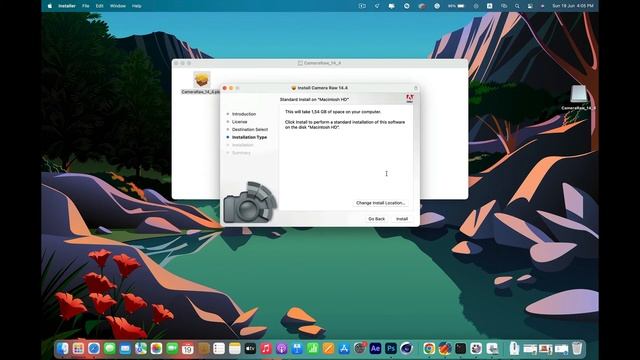The width and height of the screenshot is (640, 360).
Task: Open the Edit menu
Action: click(x=100, y=6)
